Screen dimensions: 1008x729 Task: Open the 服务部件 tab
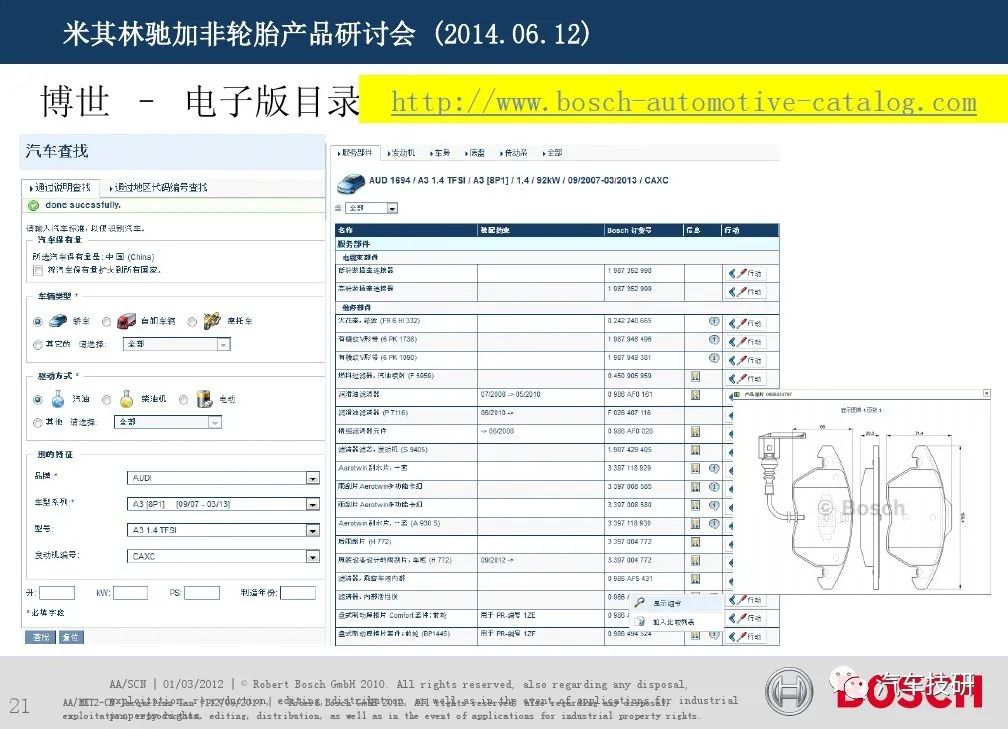point(355,153)
